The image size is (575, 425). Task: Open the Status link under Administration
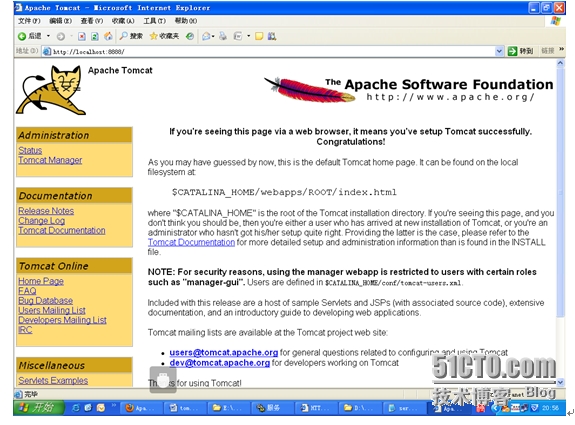pyautogui.click(x=30, y=150)
